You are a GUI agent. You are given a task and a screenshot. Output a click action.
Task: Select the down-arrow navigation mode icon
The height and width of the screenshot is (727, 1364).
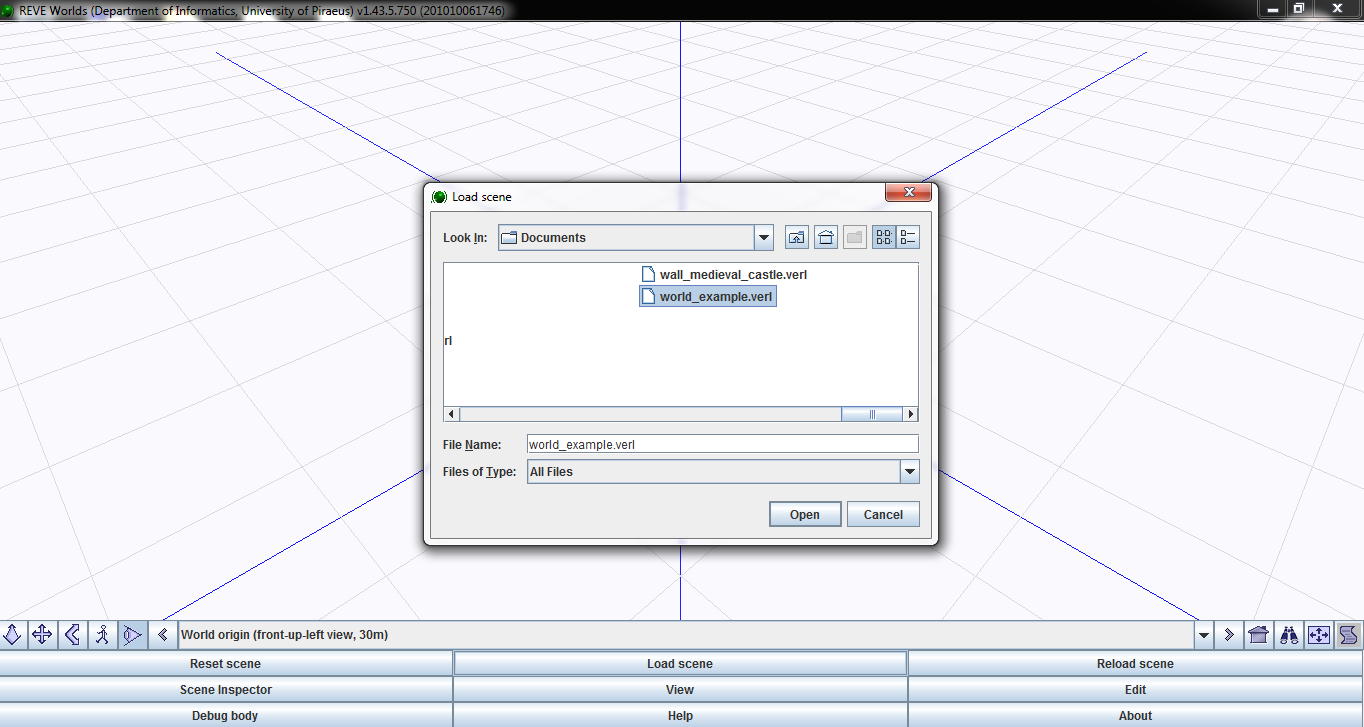tap(13, 634)
